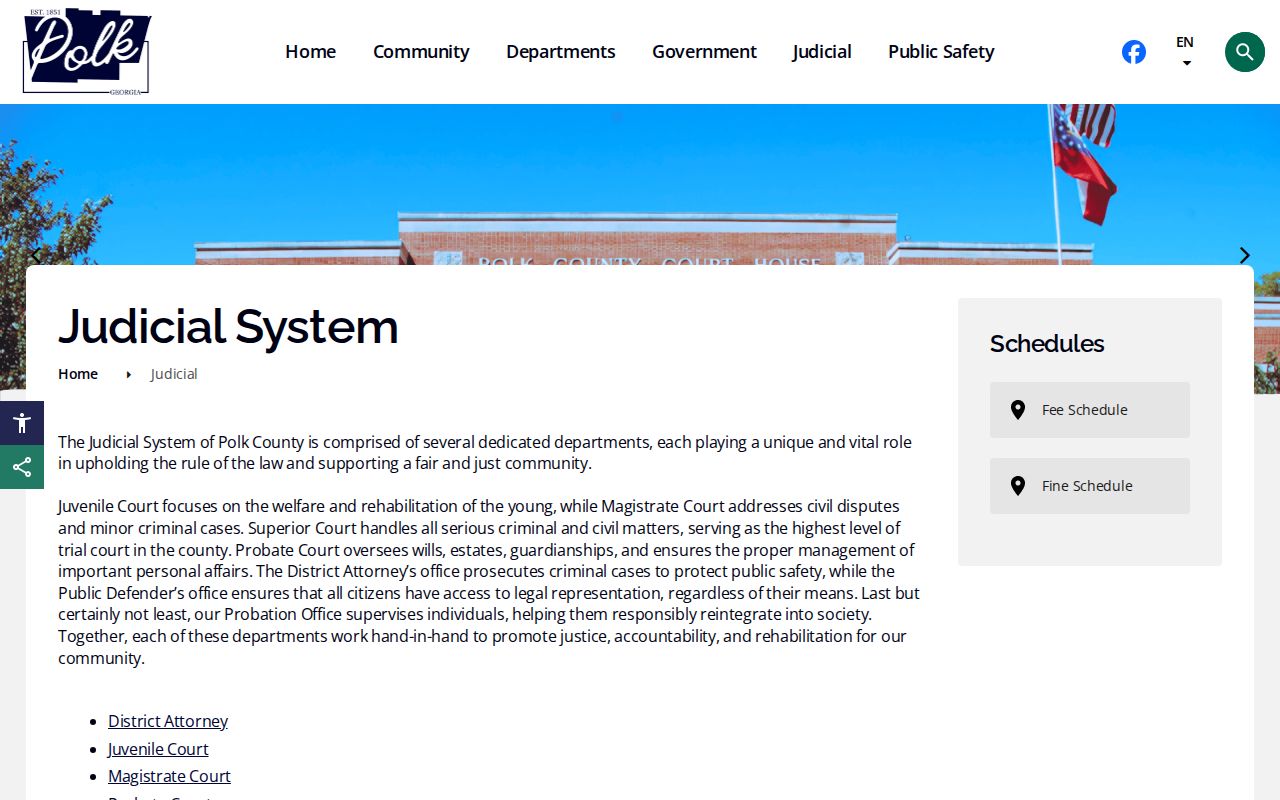The image size is (1280, 800).
Task: Open the Fee Schedule button
Action: [1090, 410]
